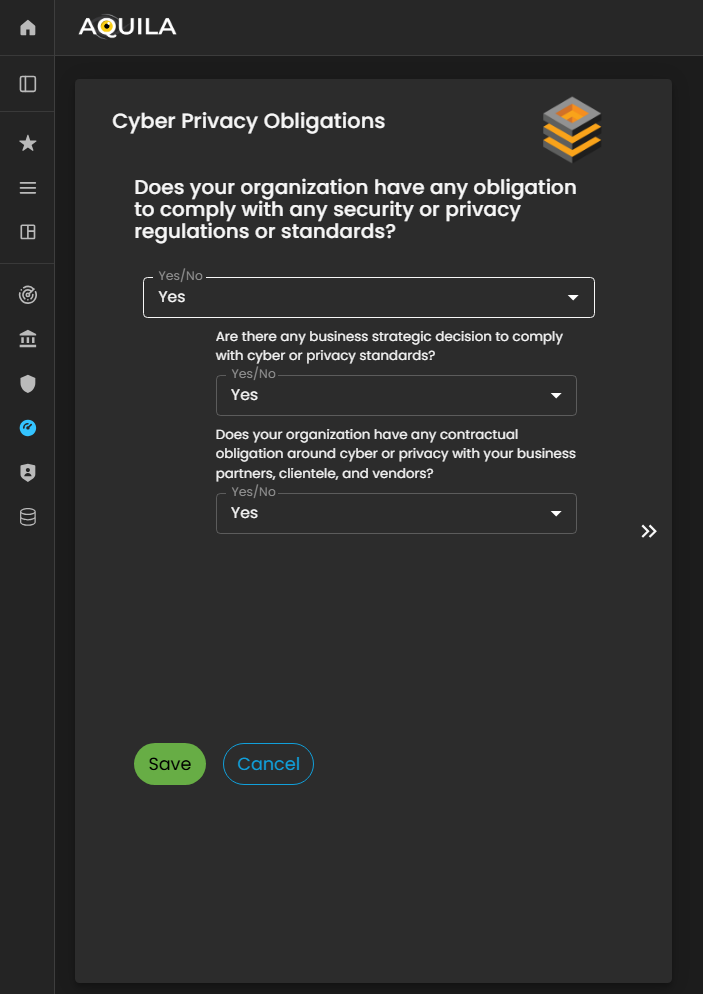Viewport: 703px width, 994px height.
Task: Click the stacked orange layers logo
Action: click(572, 130)
